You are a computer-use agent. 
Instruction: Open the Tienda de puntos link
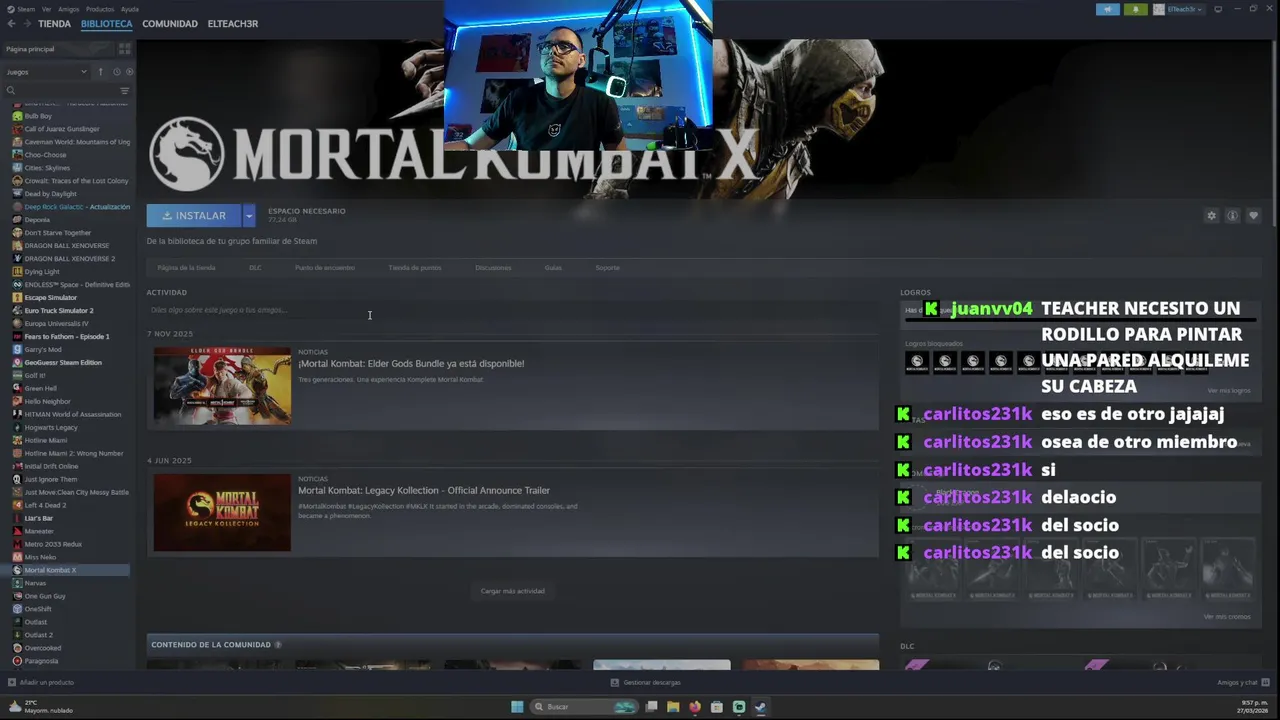415,268
